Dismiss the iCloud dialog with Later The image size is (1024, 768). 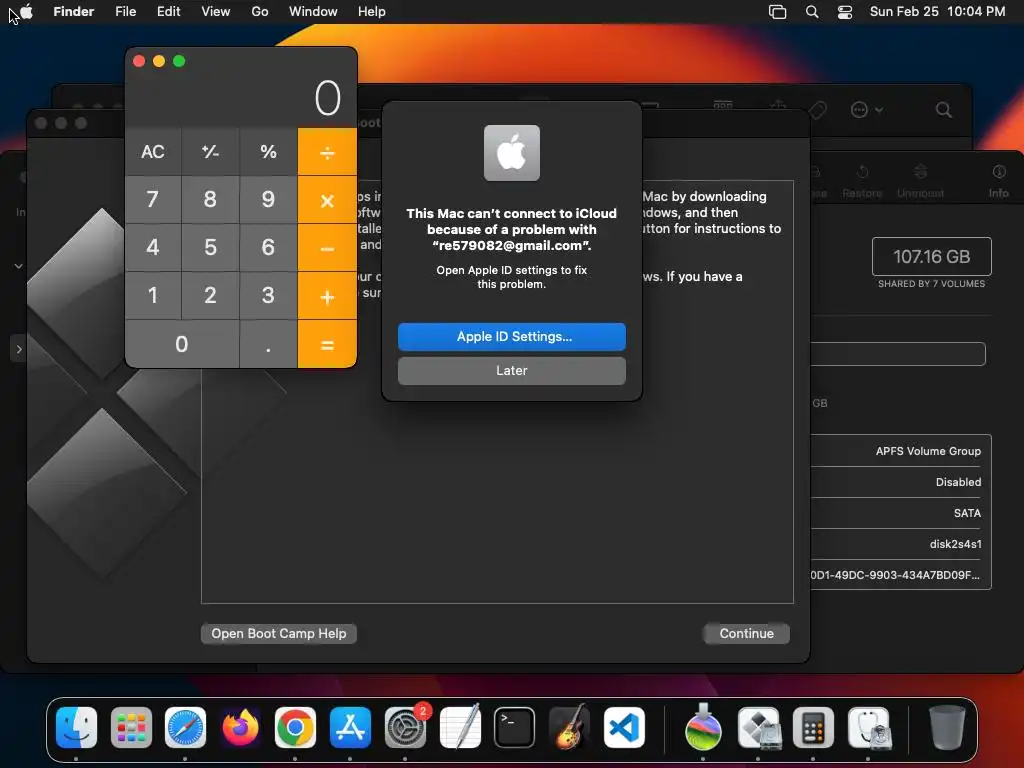click(x=511, y=370)
